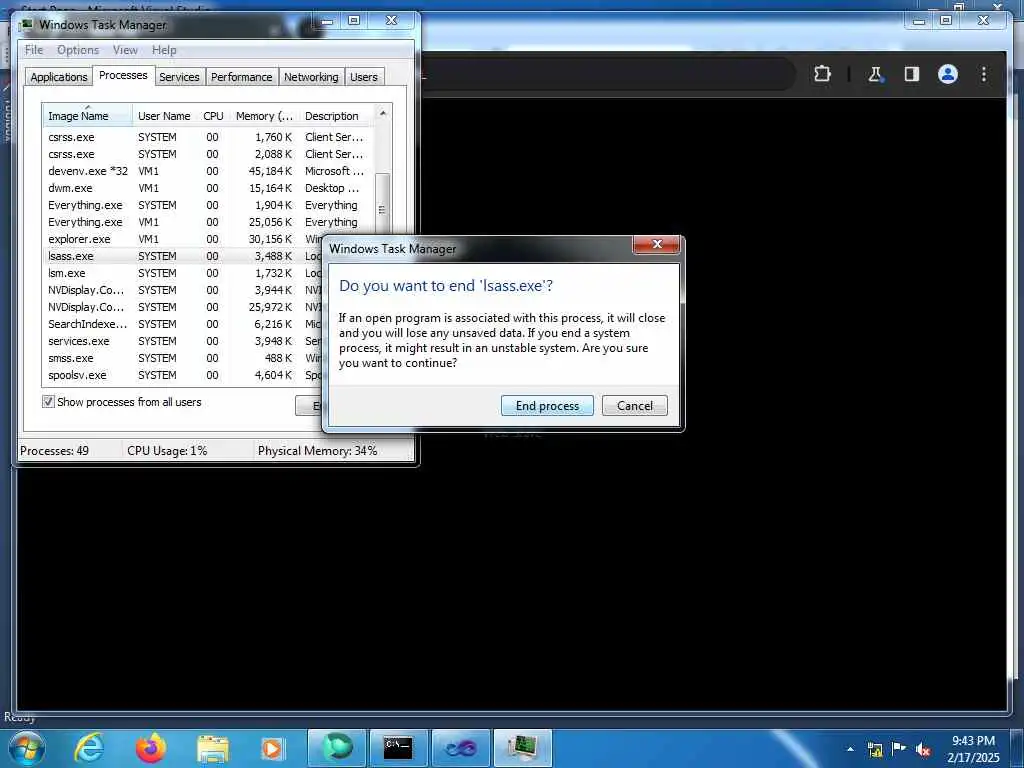Open the Action Center flag tray icon
The height and width of the screenshot is (768, 1024).
coord(899,749)
